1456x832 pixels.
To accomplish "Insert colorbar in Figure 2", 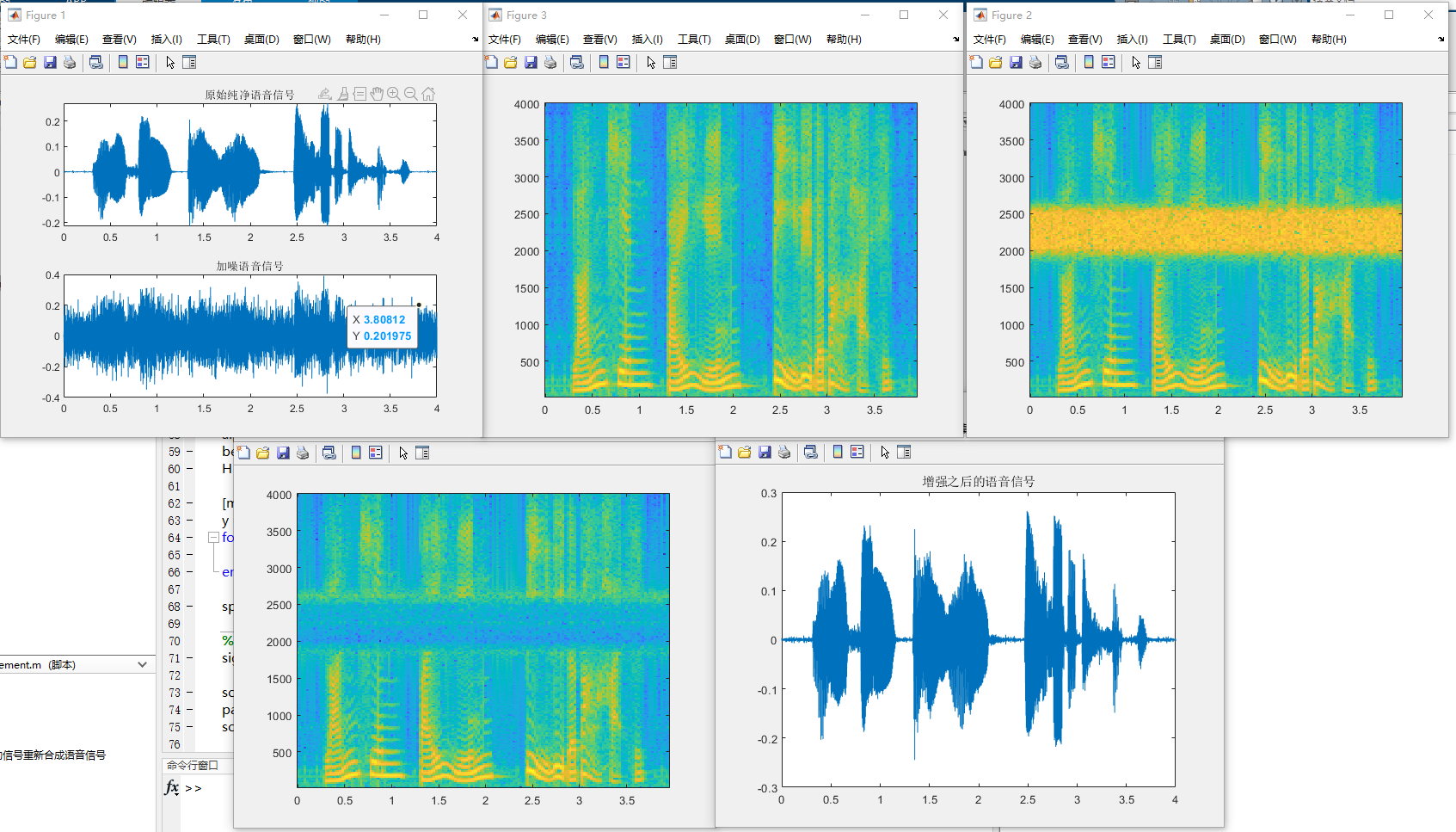I will (x=1089, y=62).
